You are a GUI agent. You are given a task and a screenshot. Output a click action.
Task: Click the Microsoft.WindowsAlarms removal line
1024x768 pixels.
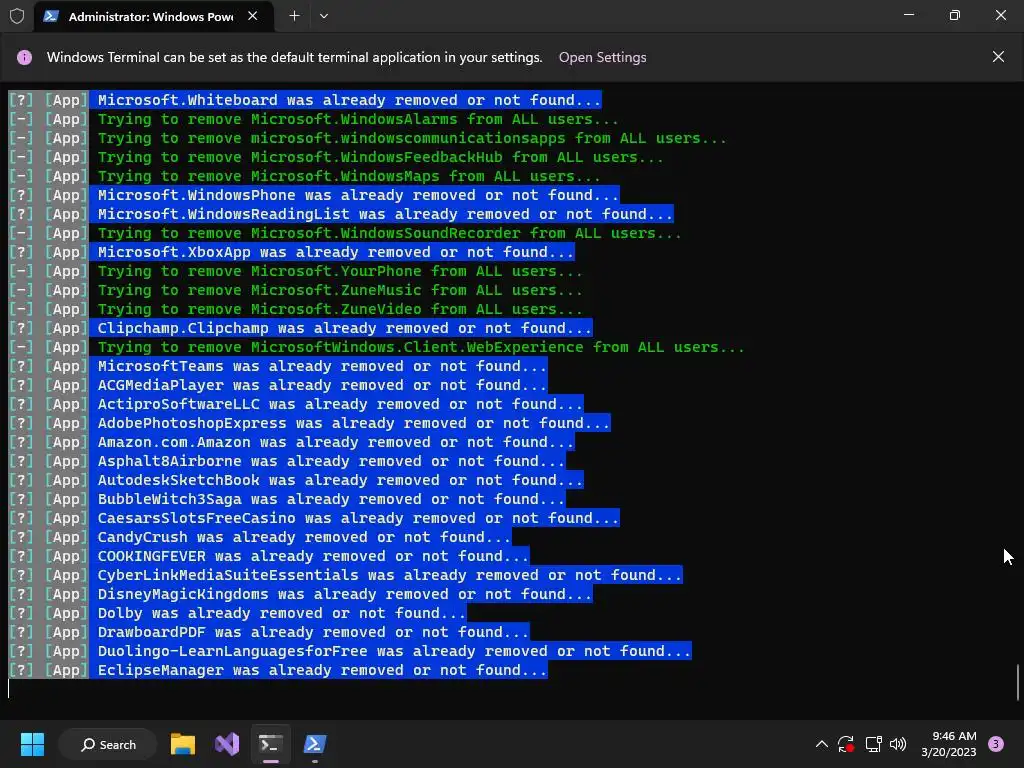pyautogui.click(x=313, y=119)
